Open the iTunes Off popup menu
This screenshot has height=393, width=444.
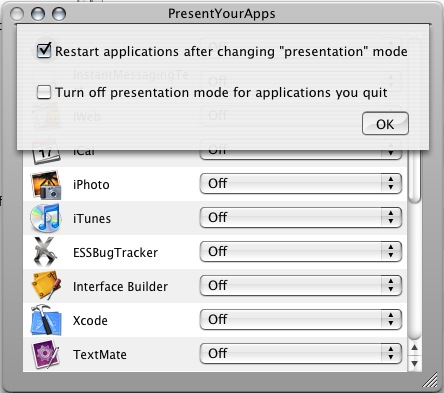click(301, 218)
